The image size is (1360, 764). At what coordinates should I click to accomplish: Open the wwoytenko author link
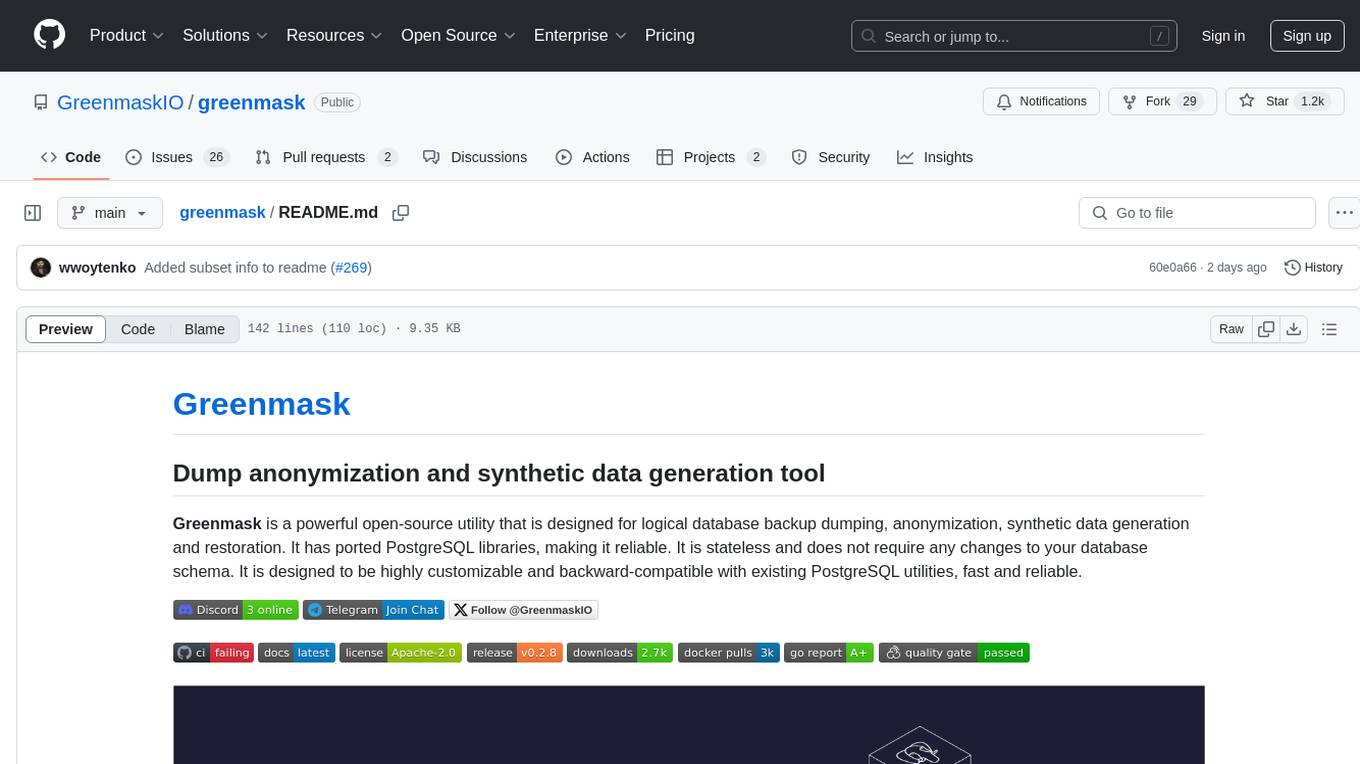click(x=97, y=268)
